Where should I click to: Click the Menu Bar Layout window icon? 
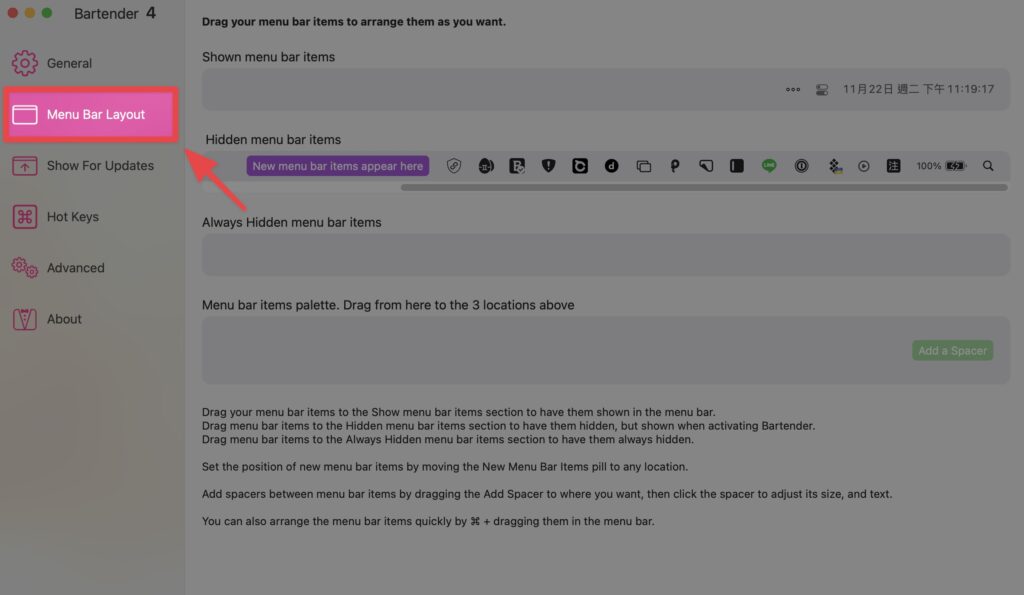25,114
